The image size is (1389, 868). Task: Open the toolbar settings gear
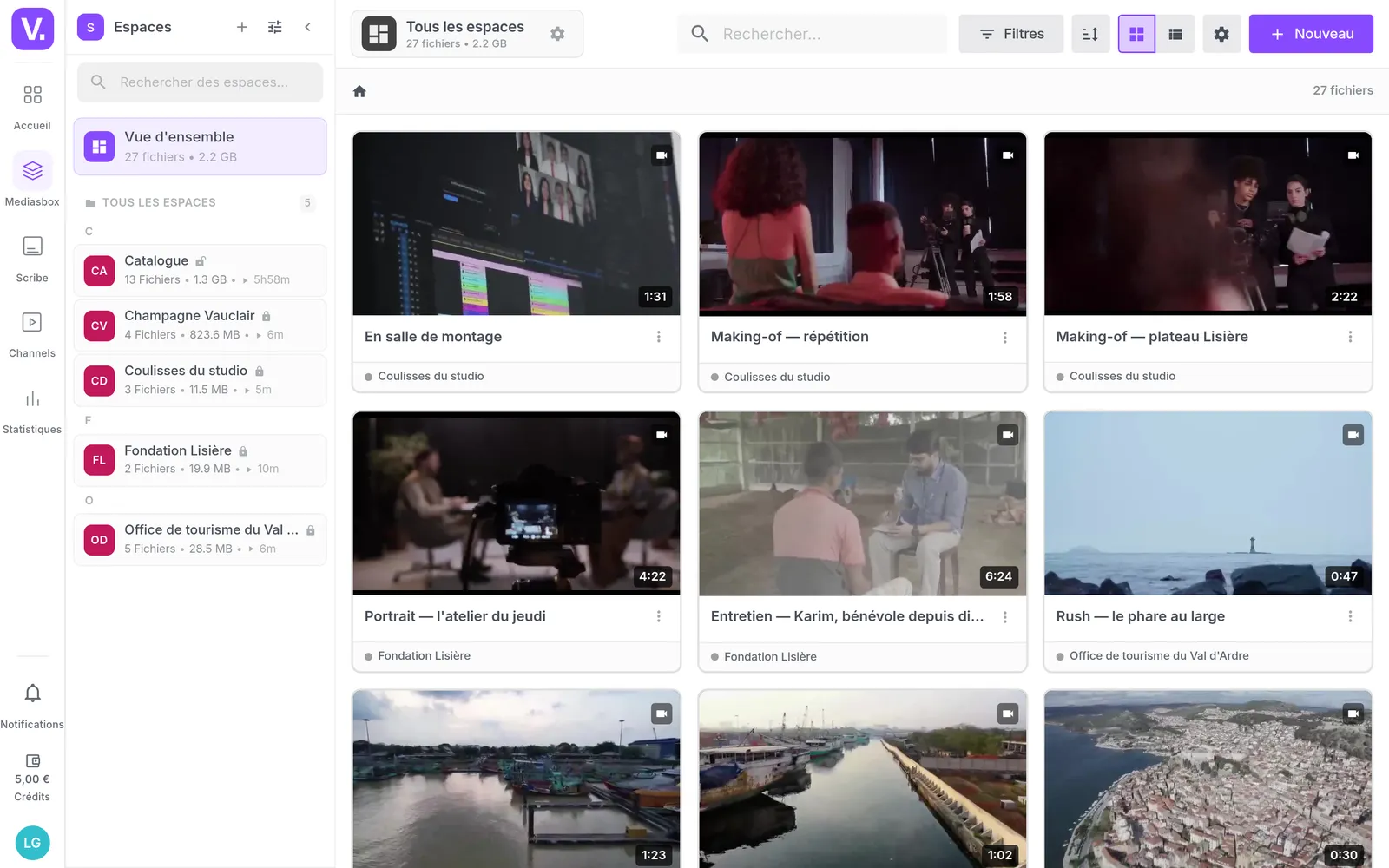pos(1221,34)
